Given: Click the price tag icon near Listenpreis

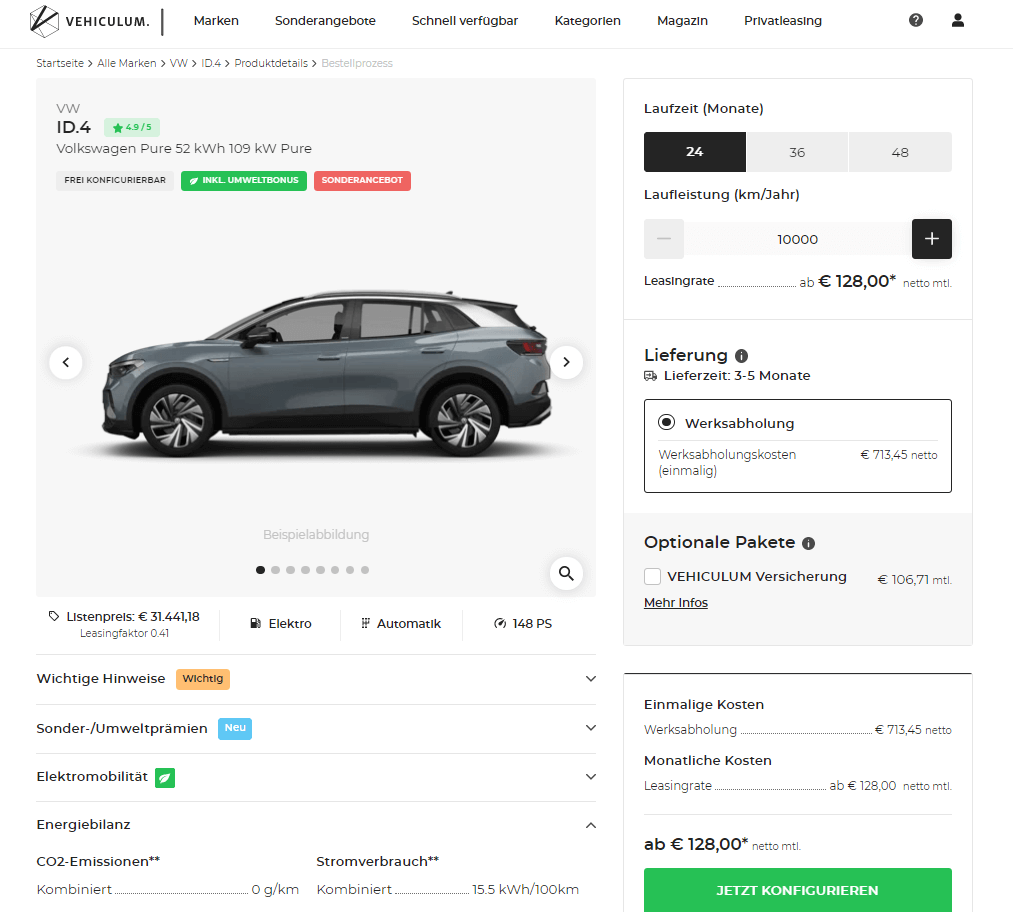Looking at the screenshot, I should tap(54, 616).
